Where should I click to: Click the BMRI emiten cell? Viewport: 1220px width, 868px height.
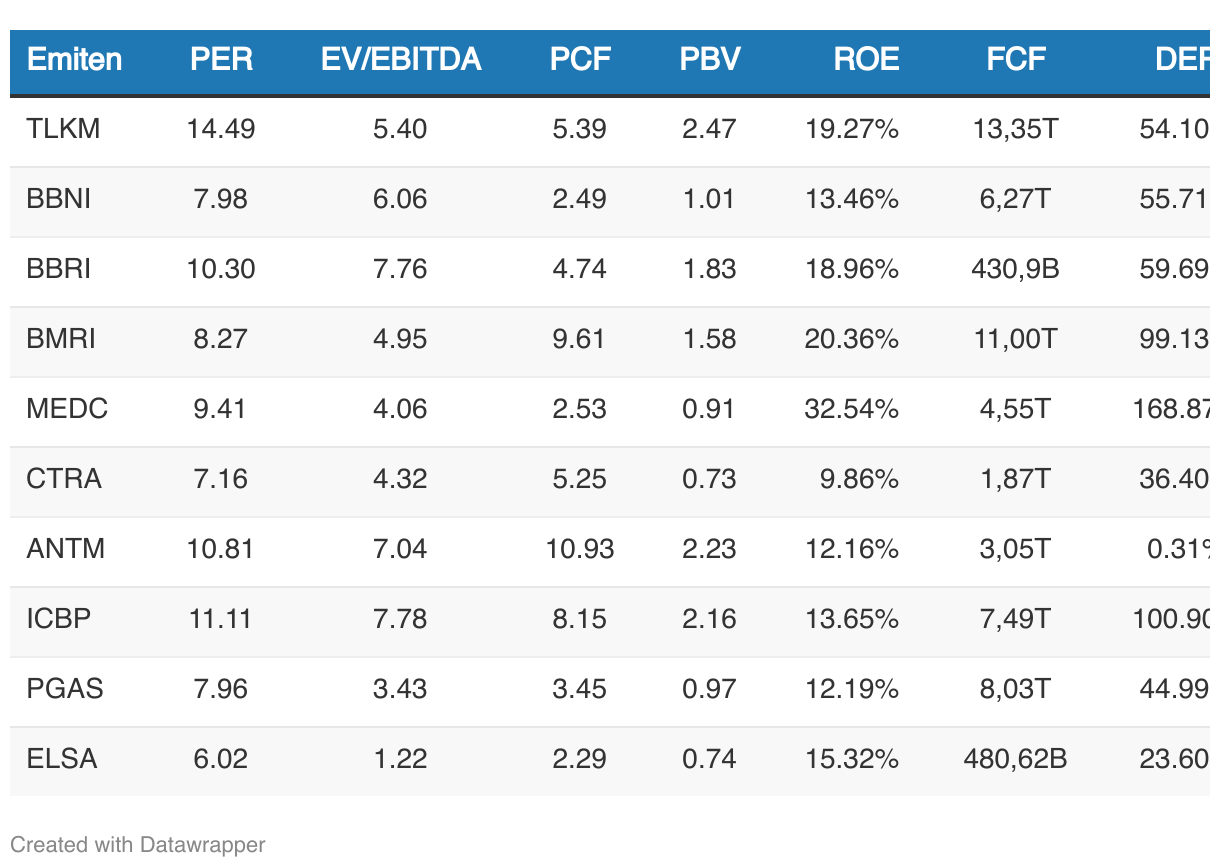click(x=61, y=339)
